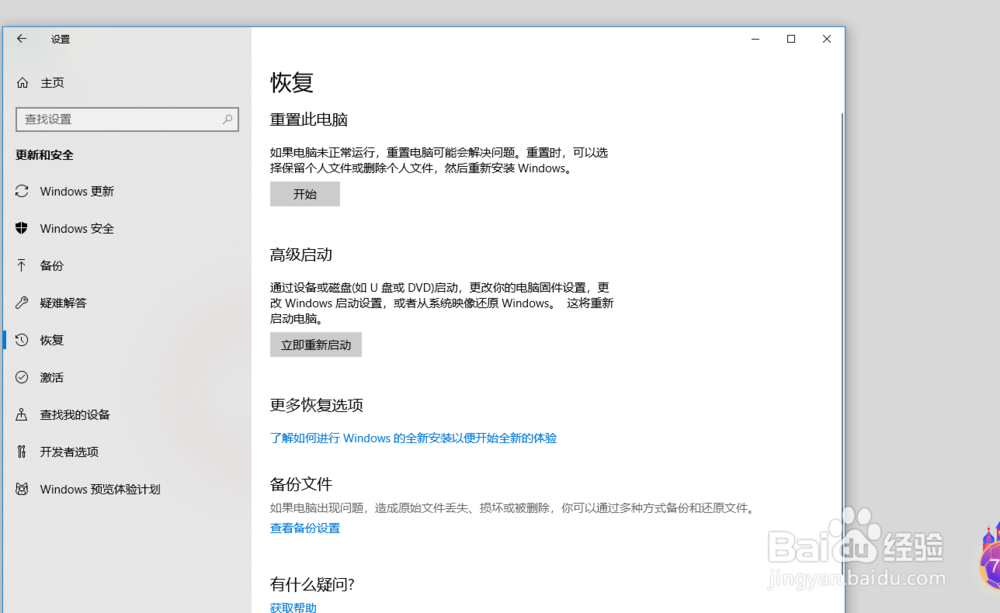This screenshot has width=1000, height=613.
Task: Click the 开始 button under 重置此电脑
Action: coord(304,193)
